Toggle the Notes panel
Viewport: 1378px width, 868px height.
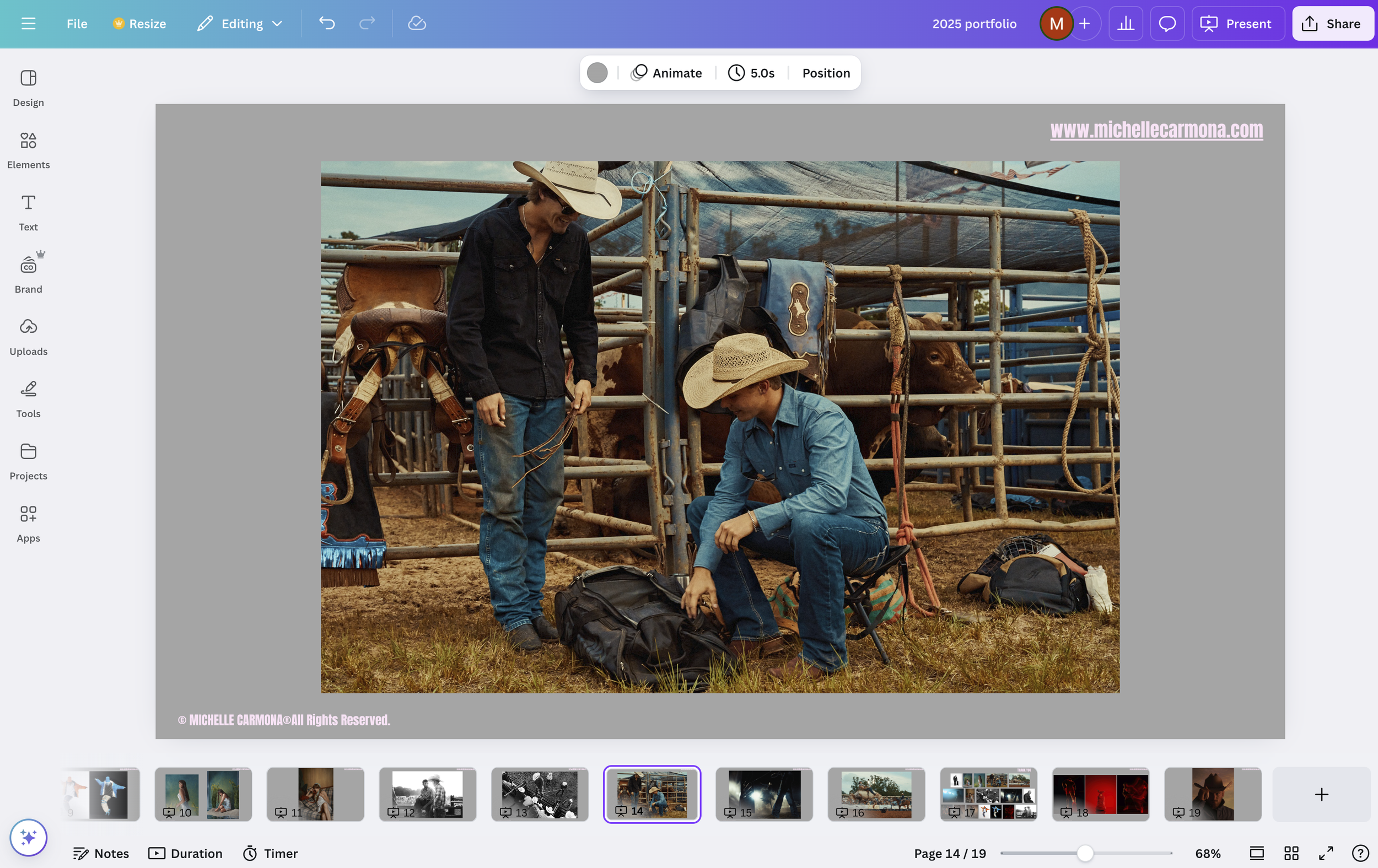[101, 853]
